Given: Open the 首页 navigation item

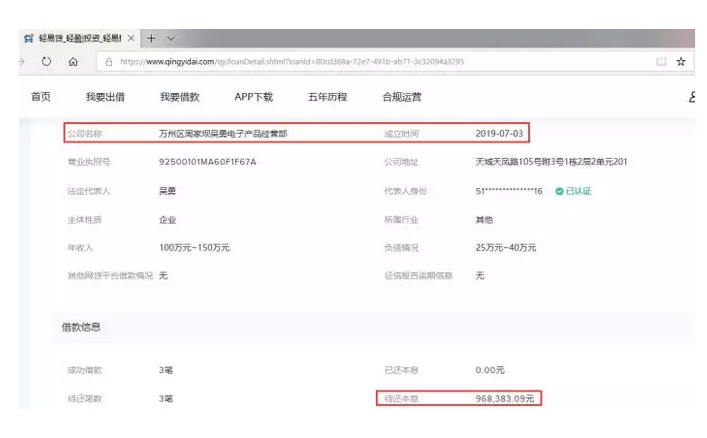Looking at the screenshot, I should tap(41, 97).
